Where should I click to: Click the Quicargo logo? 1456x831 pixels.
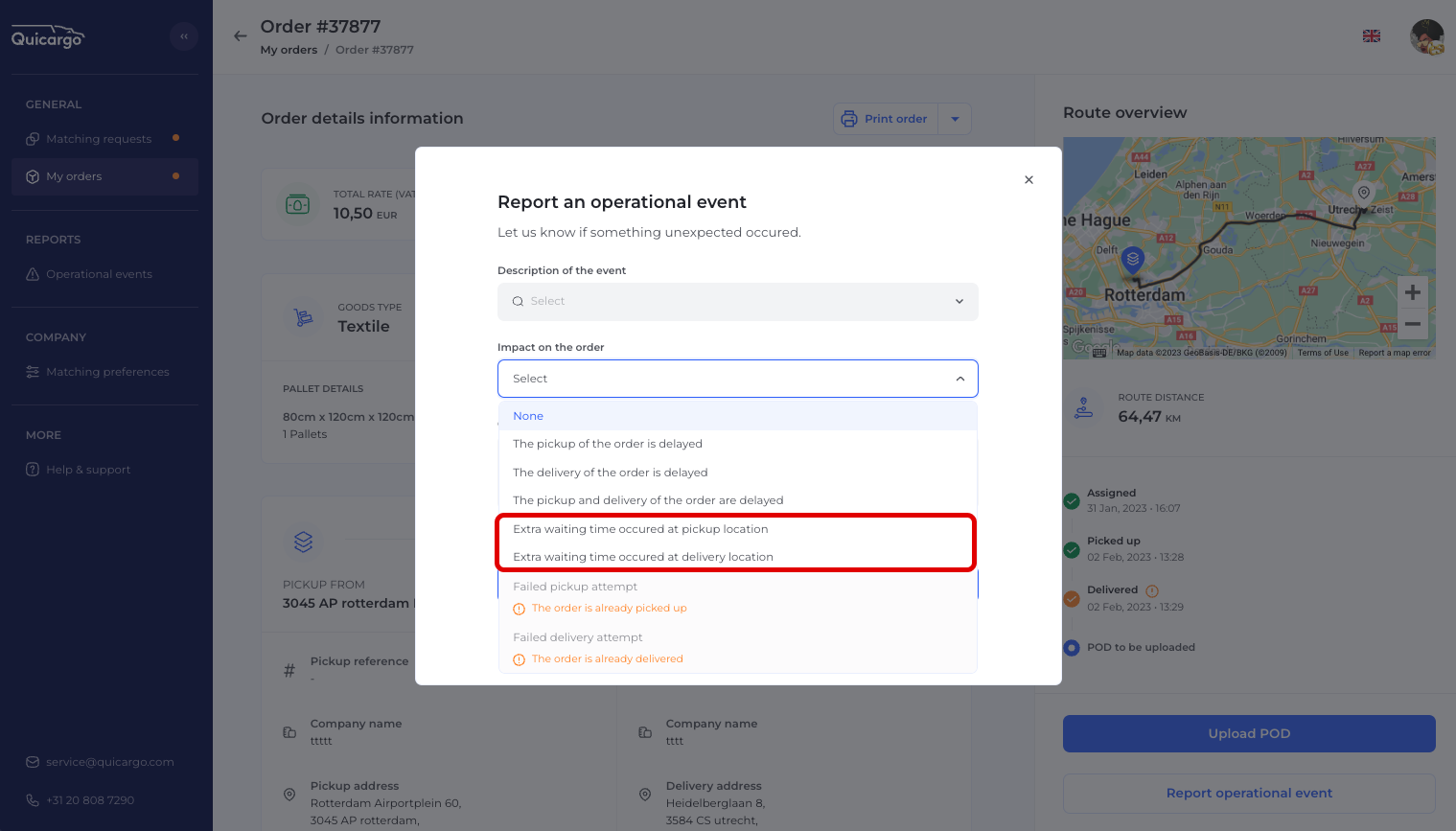click(x=48, y=37)
